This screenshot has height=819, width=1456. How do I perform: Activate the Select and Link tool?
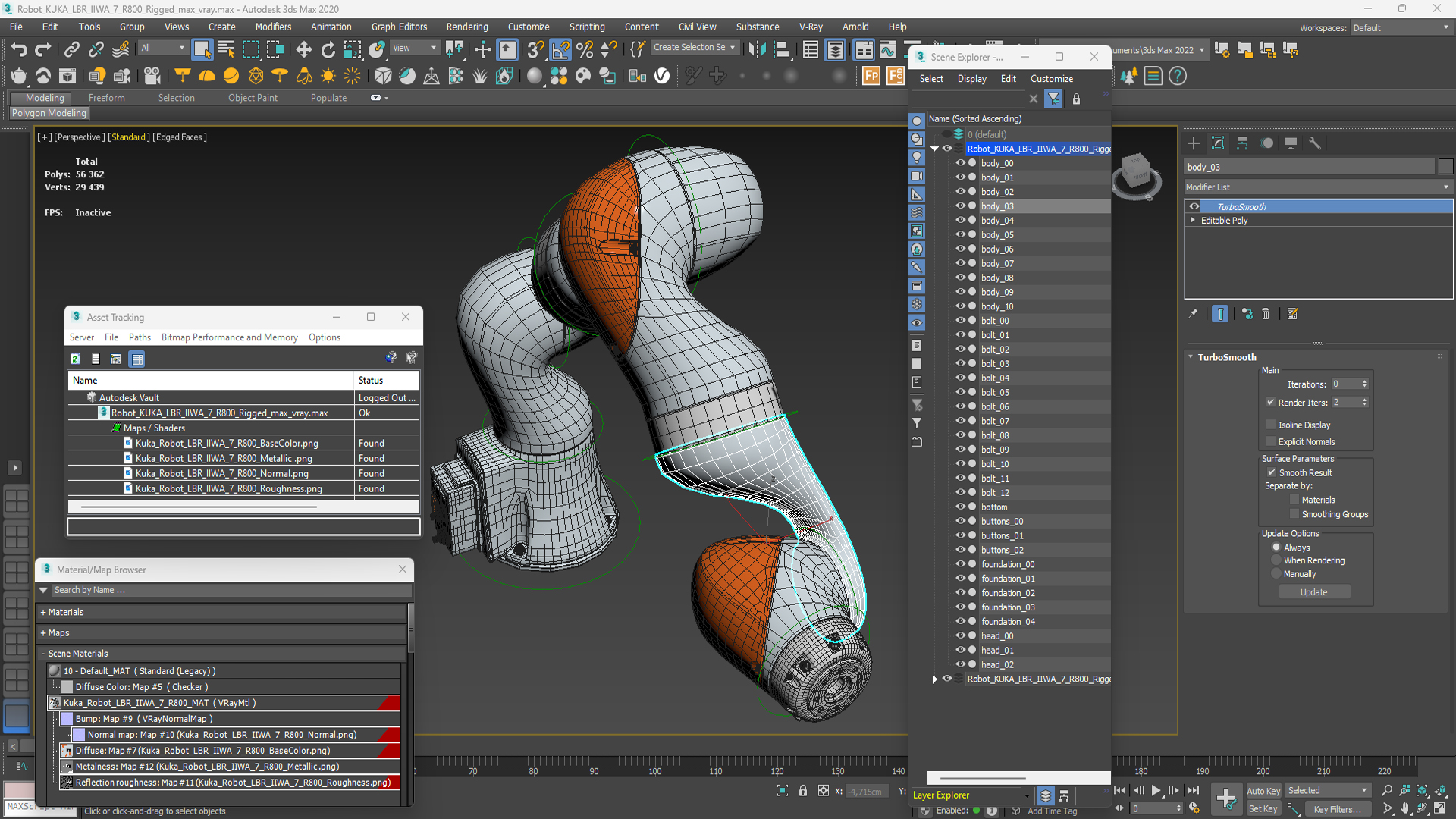(71, 50)
